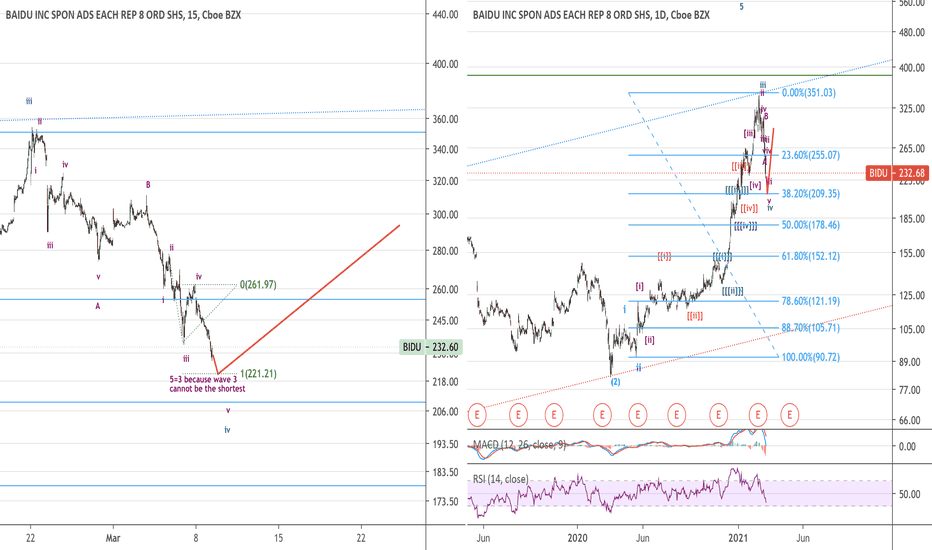This screenshot has width=932, height=550.
Task: Select the purple B wave label on the 15-minute chart
Action: click(148, 185)
